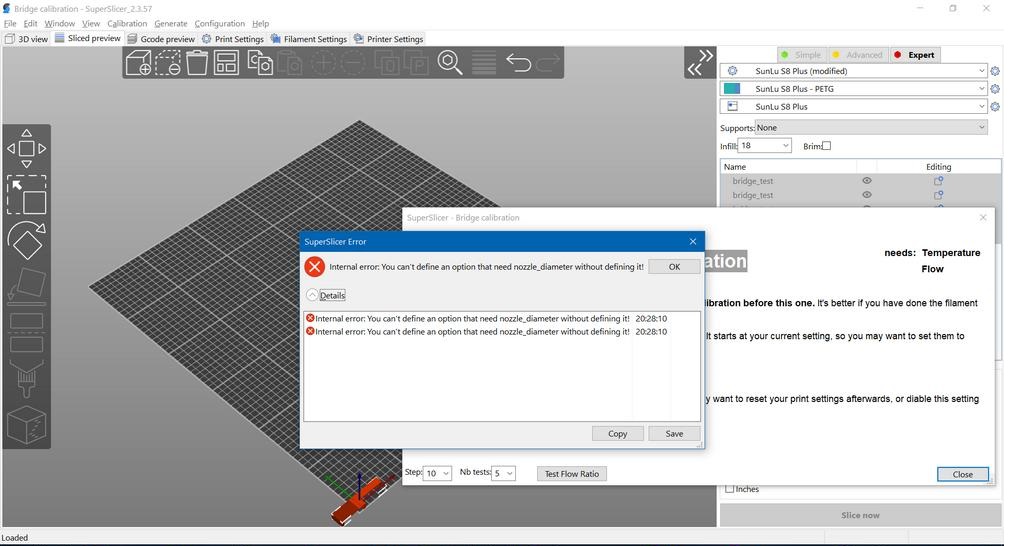The height and width of the screenshot is (546, 1010).
Task: Click the Test Flow Ratio button
Action: 571,474
